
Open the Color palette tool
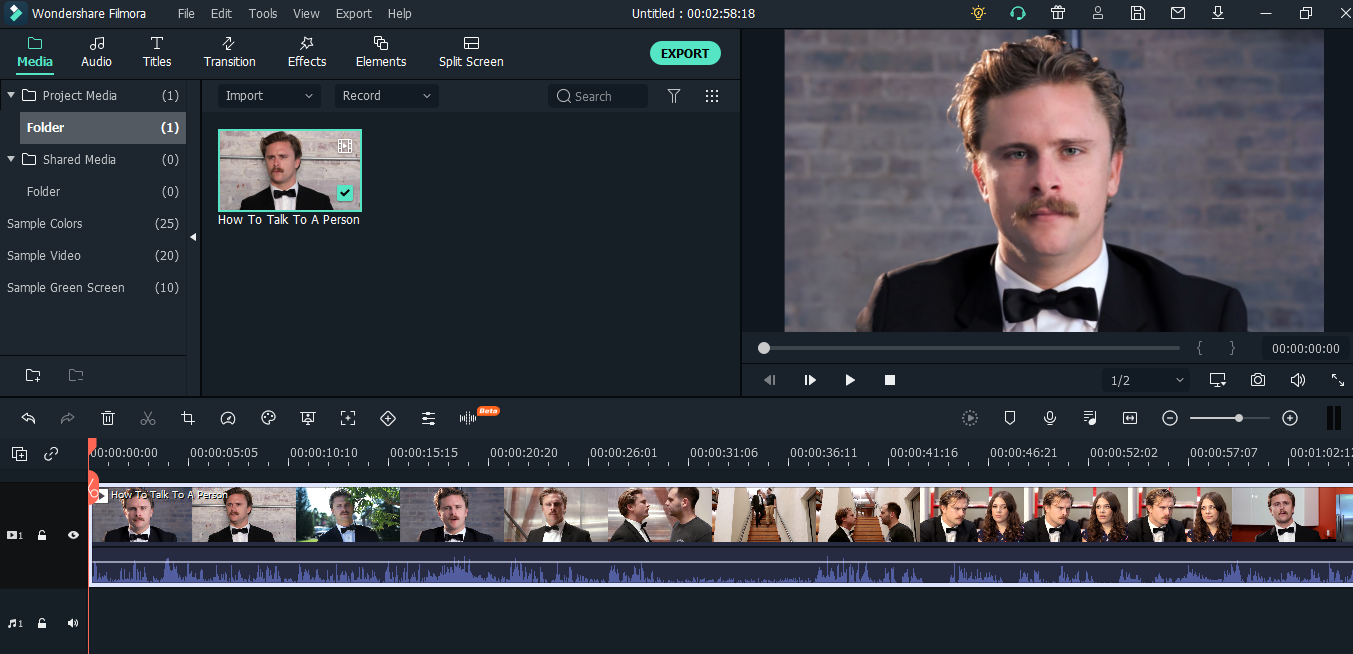pos(268,418)
